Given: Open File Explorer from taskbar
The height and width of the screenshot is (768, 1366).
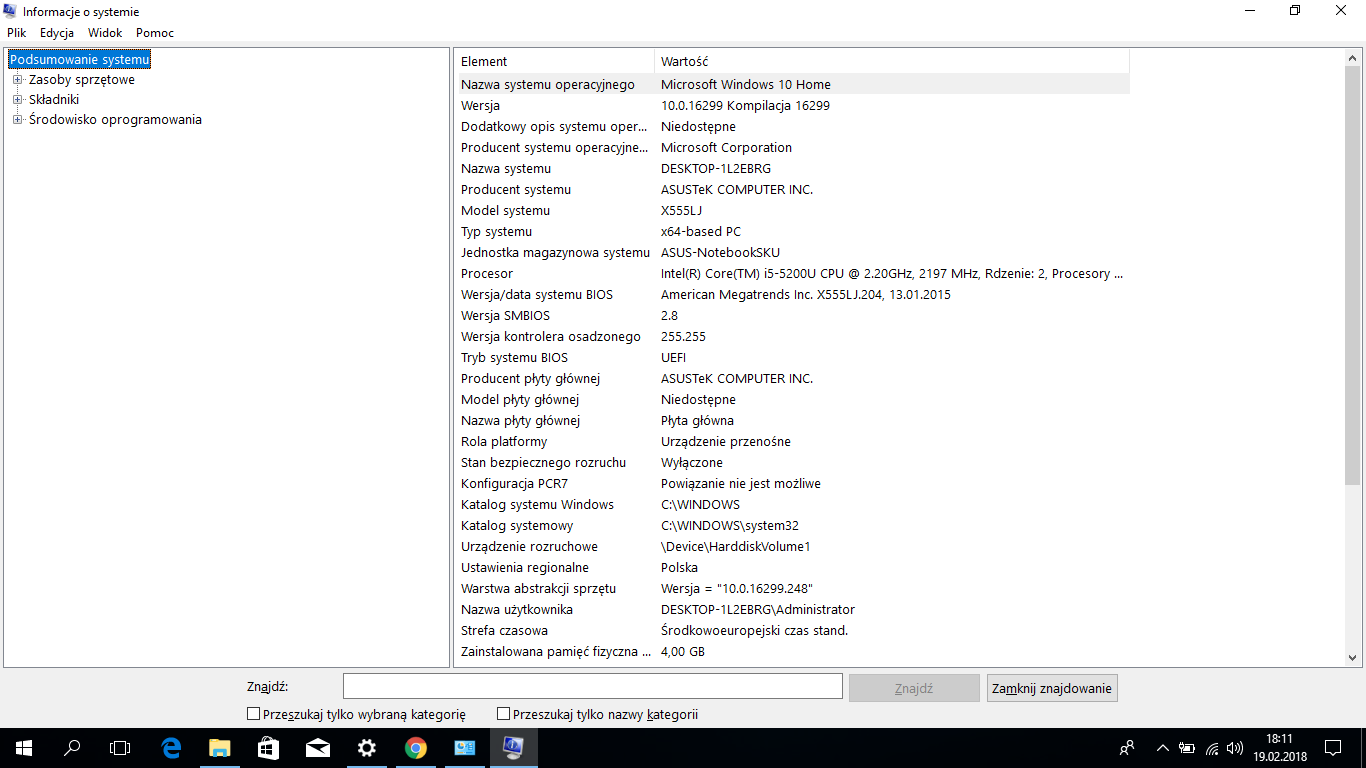Looking at the screenshot, I should [220, 747].
